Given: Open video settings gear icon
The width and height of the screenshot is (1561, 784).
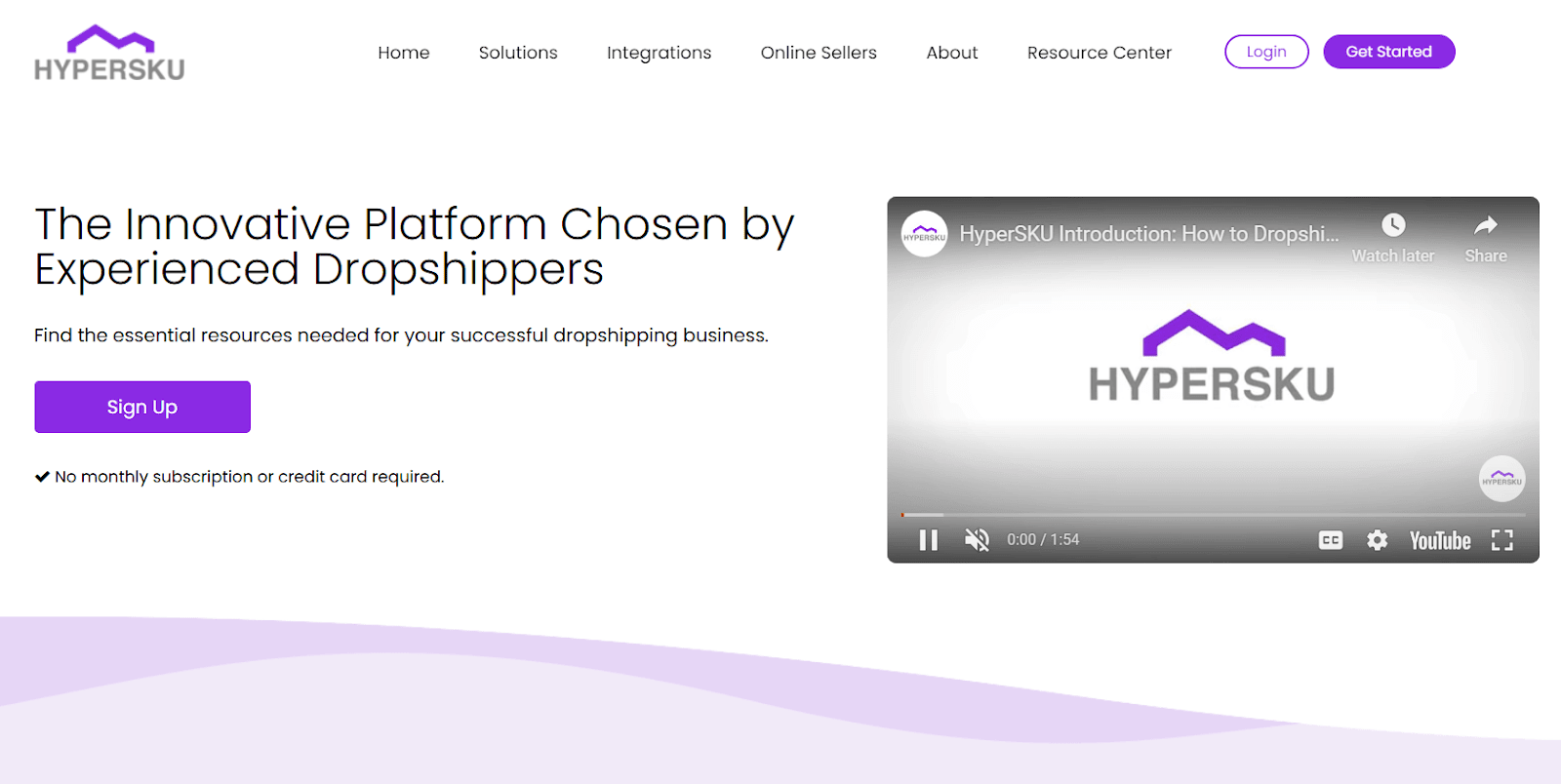Looking at the screenshot, I should pyautogui.click(x=1377, y=540).
